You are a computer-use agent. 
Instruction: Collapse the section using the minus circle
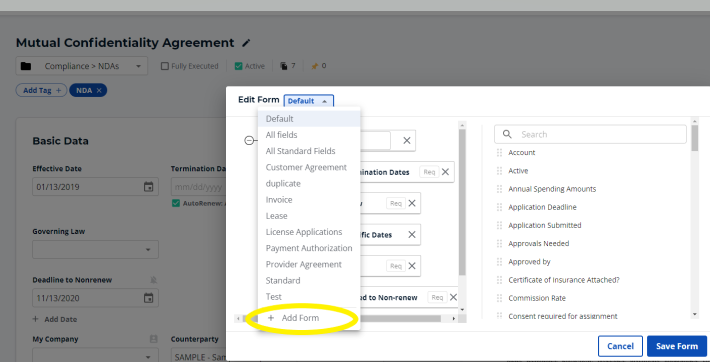[249, 141]
